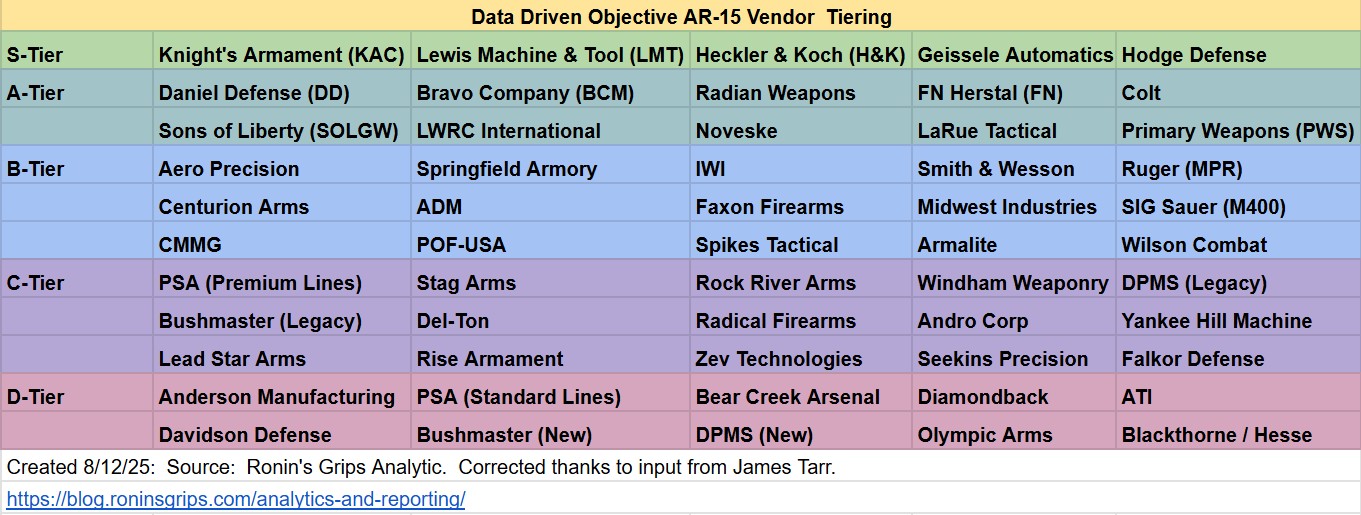
Task: Click the Blackthorne / Hesse cell
Action: point(1238,435)
